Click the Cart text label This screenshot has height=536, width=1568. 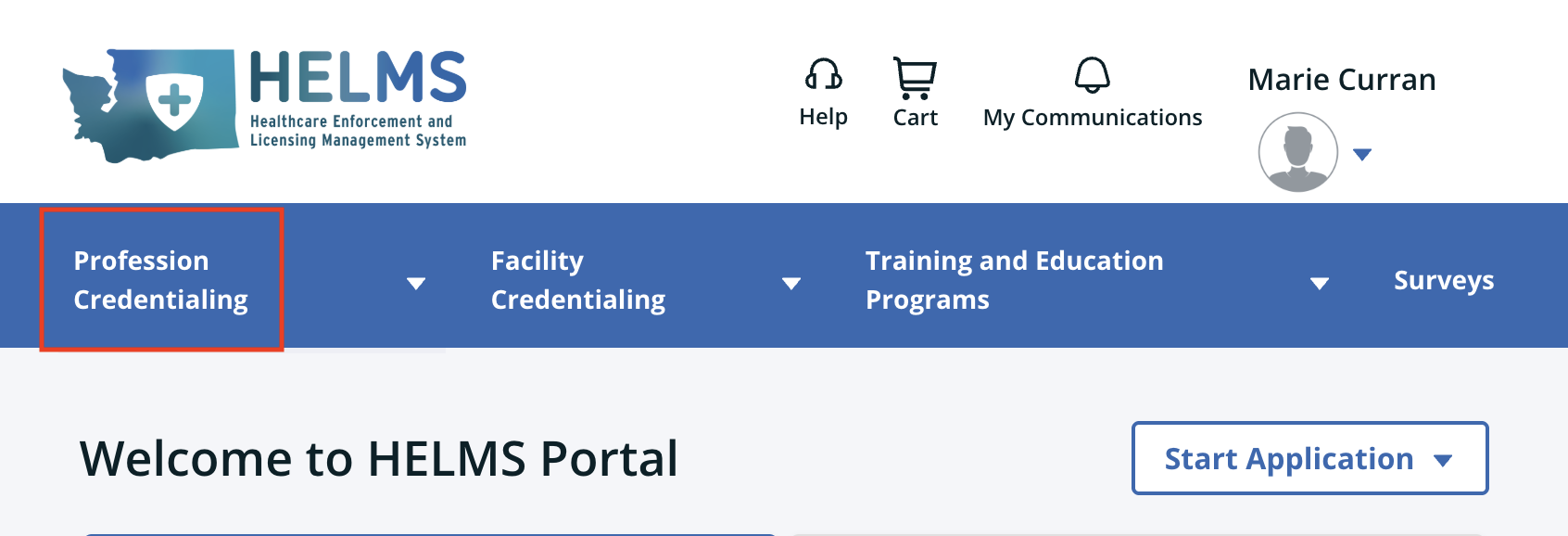point(915,118)
